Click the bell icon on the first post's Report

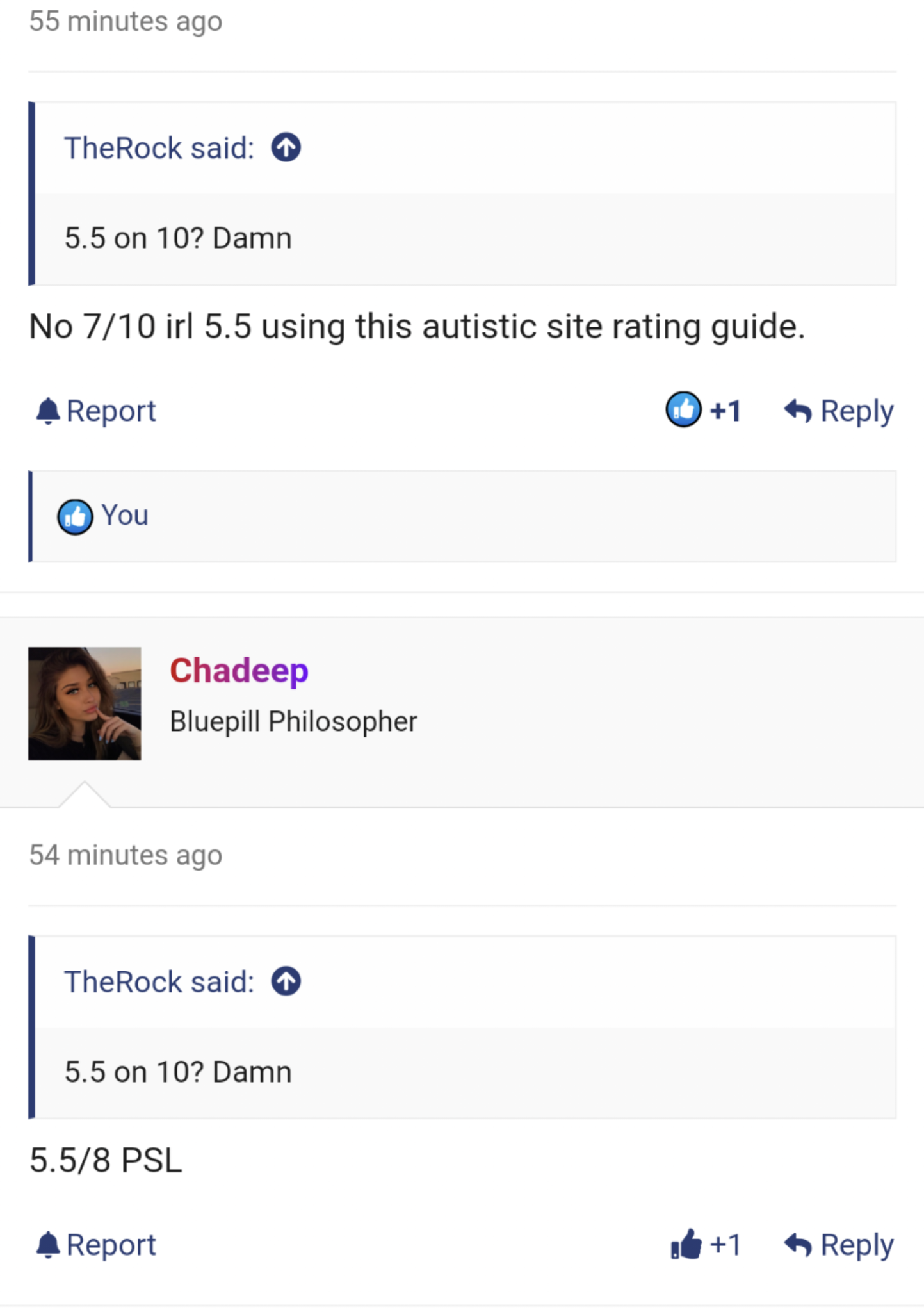tap(47, 411)
